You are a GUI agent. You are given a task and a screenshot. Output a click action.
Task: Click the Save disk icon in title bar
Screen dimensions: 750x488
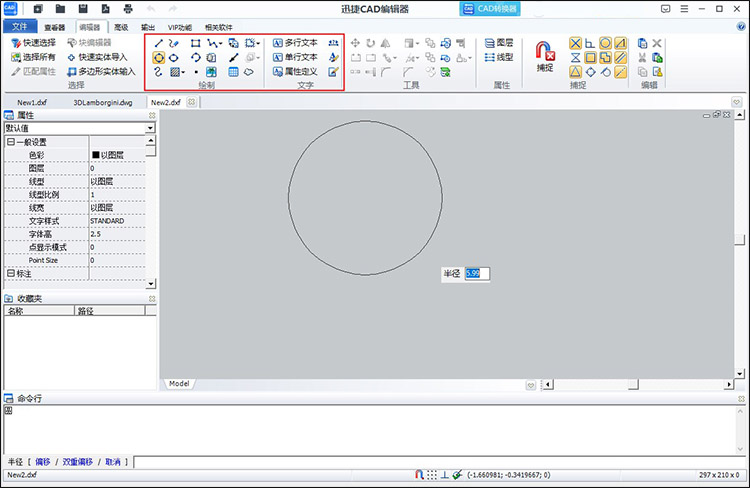point(83,9)
